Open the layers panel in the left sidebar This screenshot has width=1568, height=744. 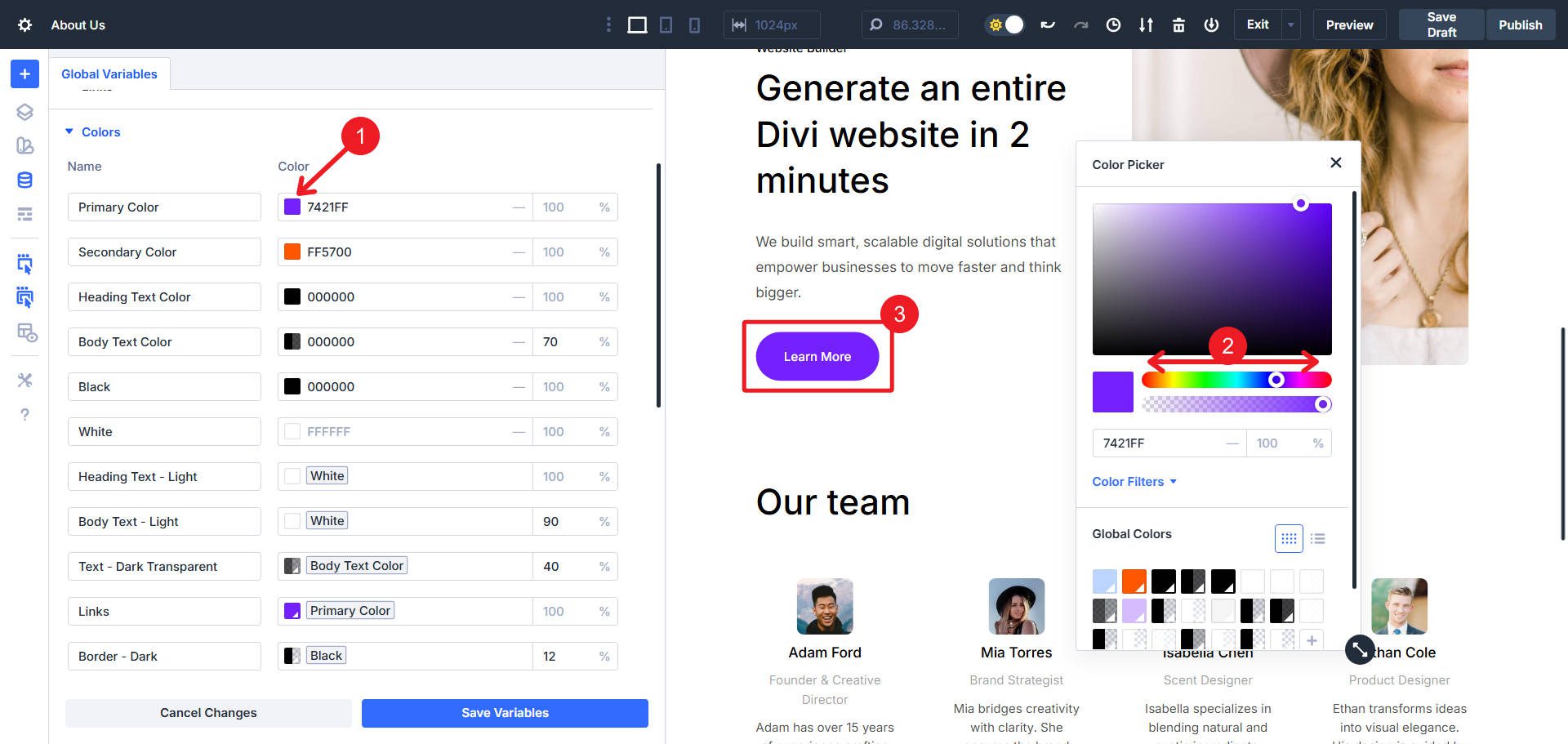[x=24, y=112]
